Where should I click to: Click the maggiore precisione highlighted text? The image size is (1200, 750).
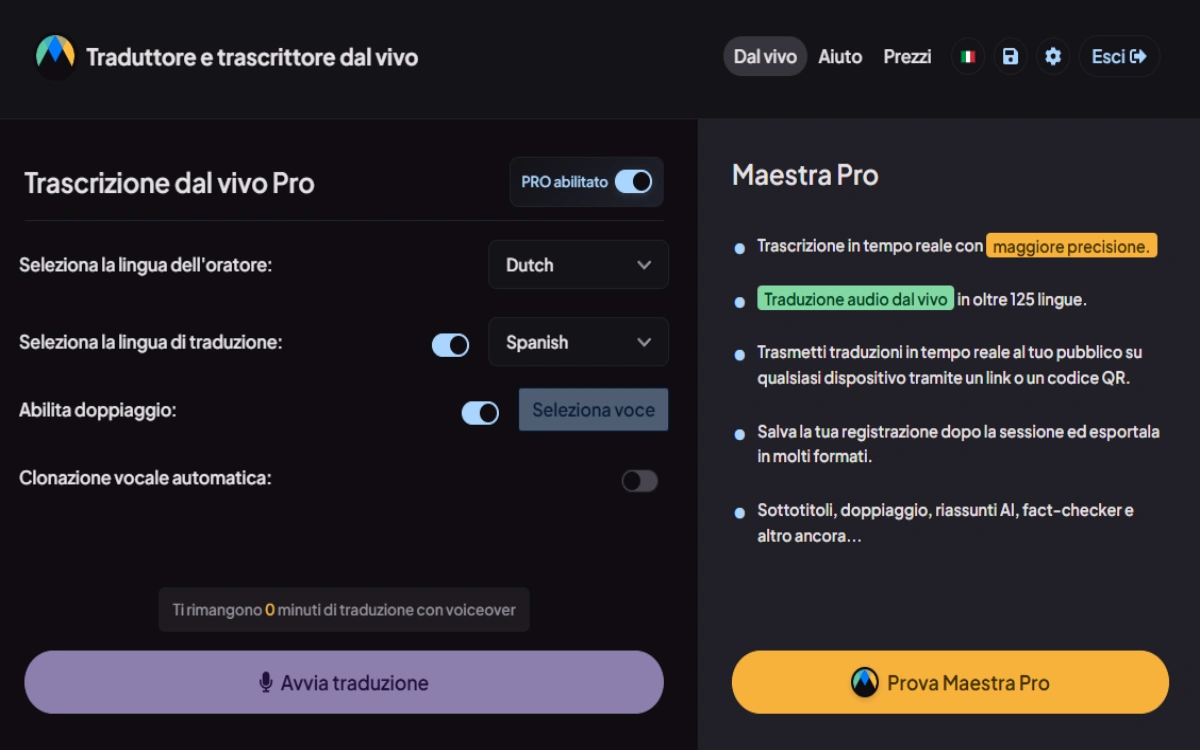pyautogui.click(x=1071, y=246)
